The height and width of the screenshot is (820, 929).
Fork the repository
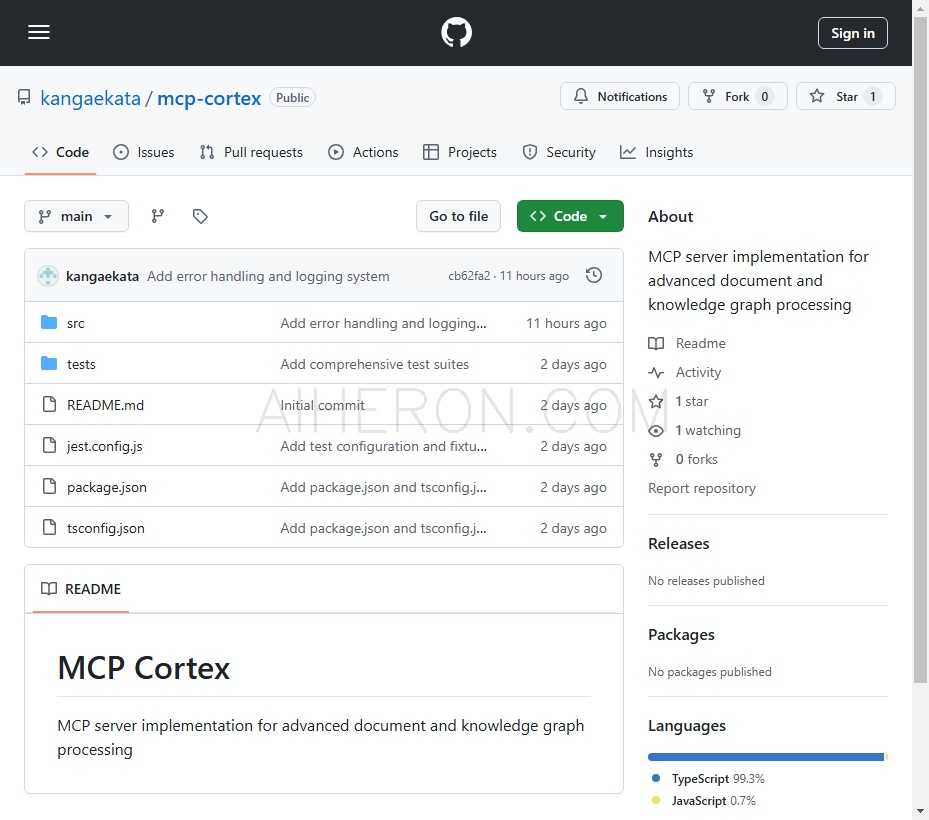(737, 97)
